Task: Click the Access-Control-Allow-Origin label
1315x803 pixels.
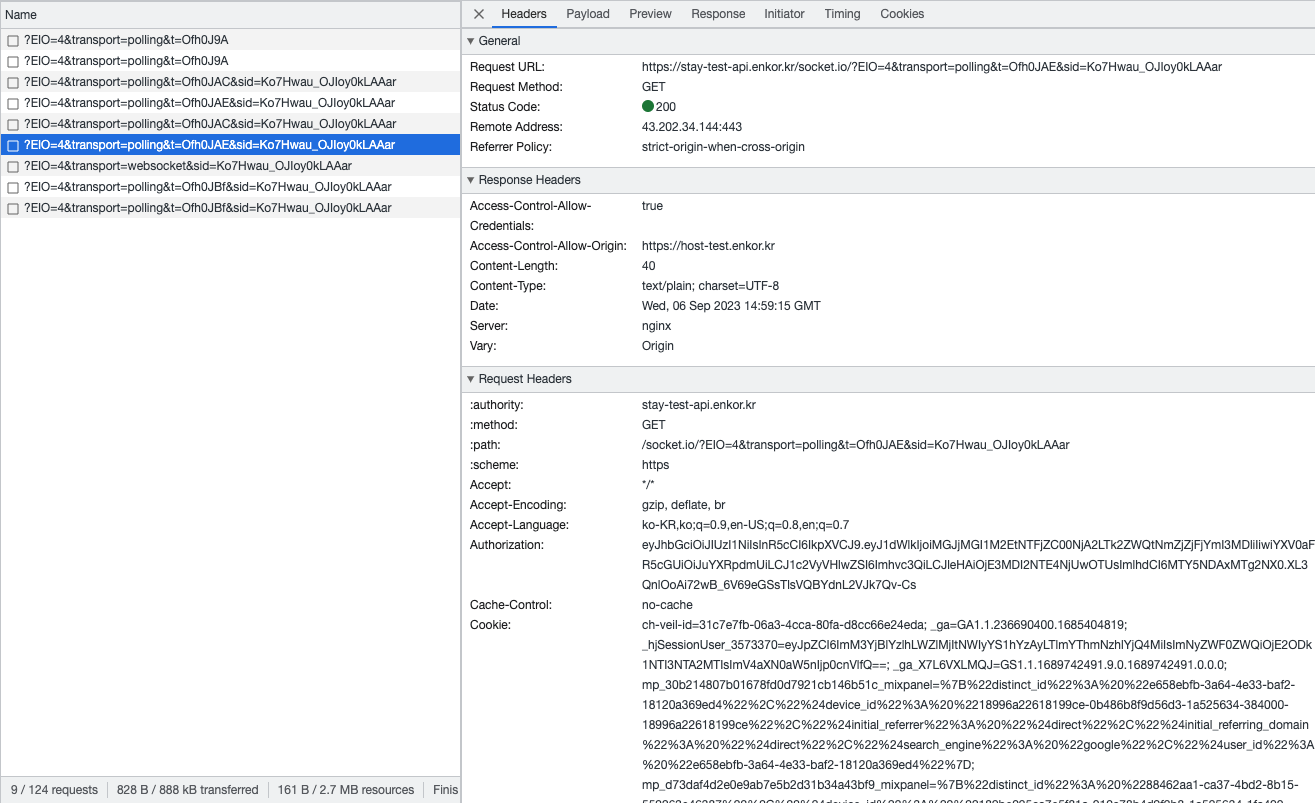Action: (548, 246)
